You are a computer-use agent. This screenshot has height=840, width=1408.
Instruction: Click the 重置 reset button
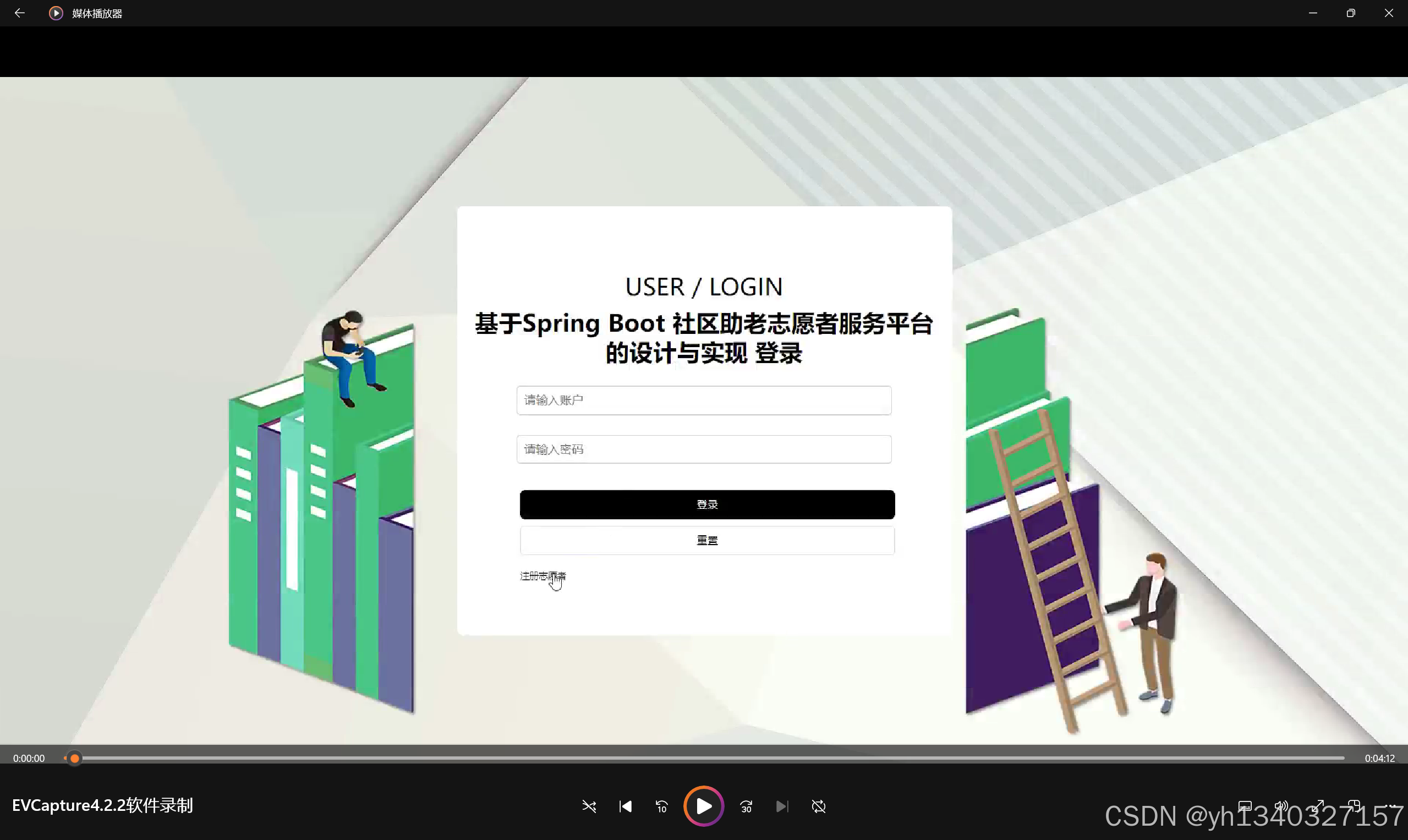point(706,541)
